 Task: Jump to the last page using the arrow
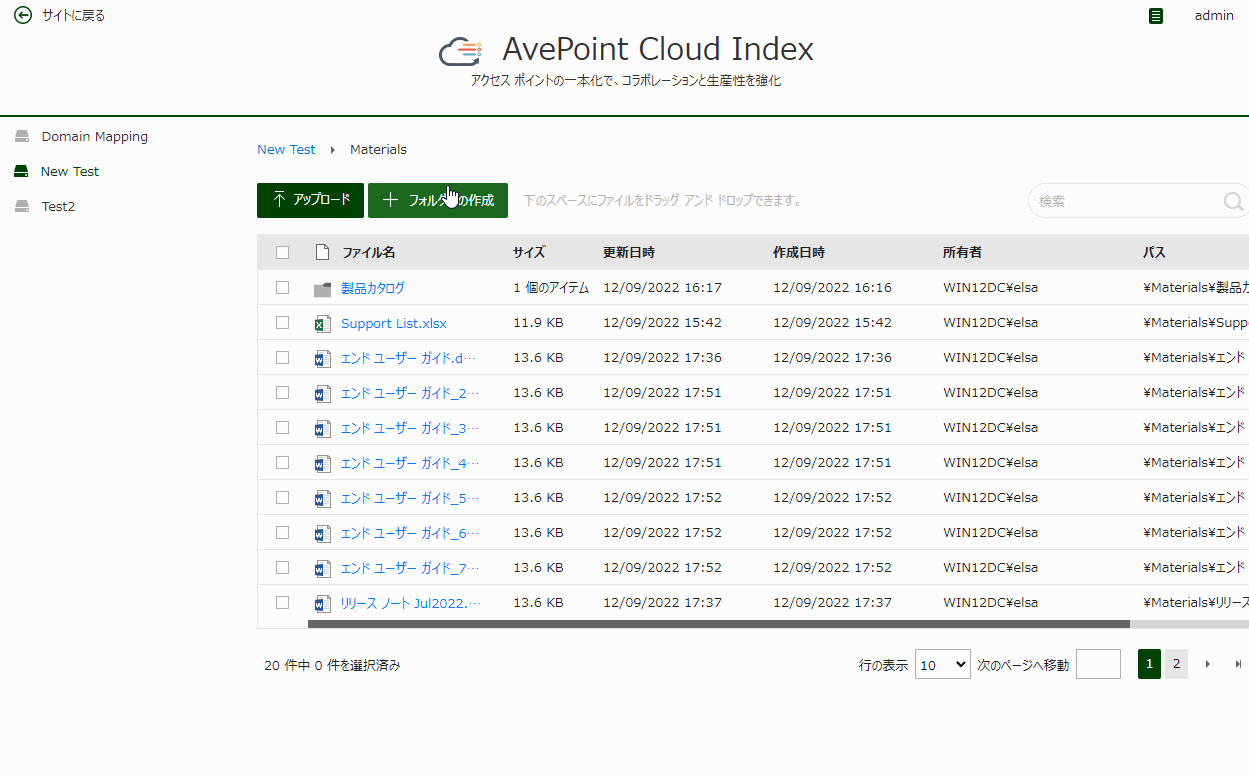pyautogui.click(x=1239, y=664)
